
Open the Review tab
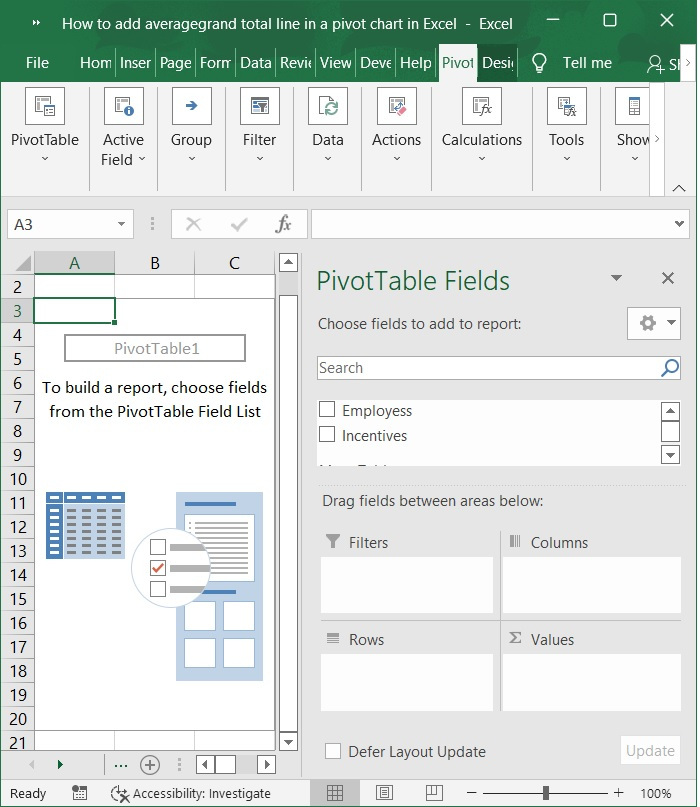296,63
